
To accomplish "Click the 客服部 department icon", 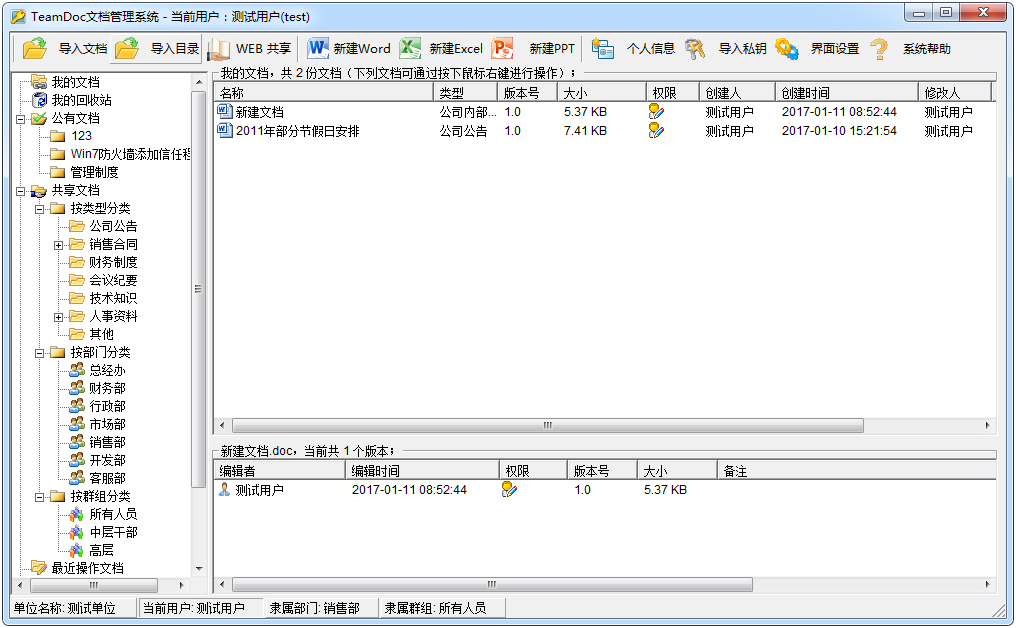I will (x=77, y=478).
